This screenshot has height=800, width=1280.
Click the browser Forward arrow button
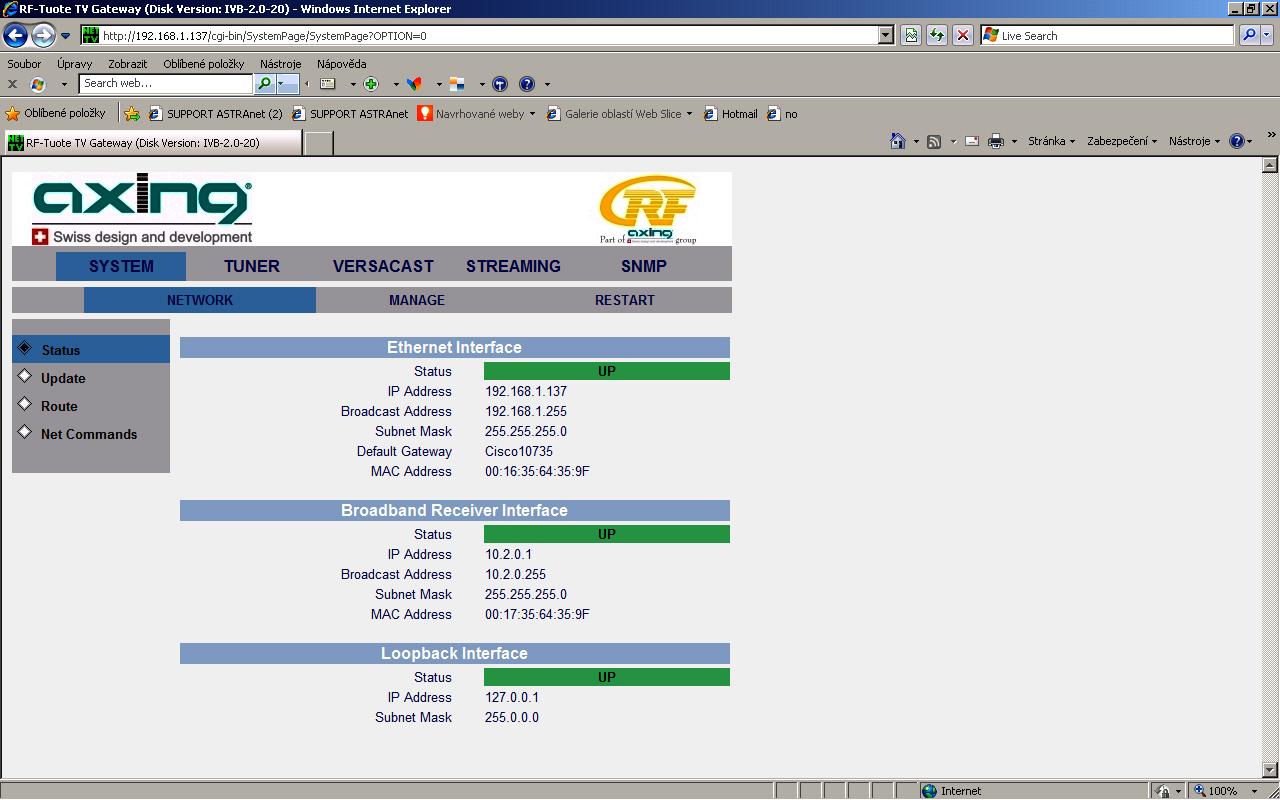[x=43, y=36]
